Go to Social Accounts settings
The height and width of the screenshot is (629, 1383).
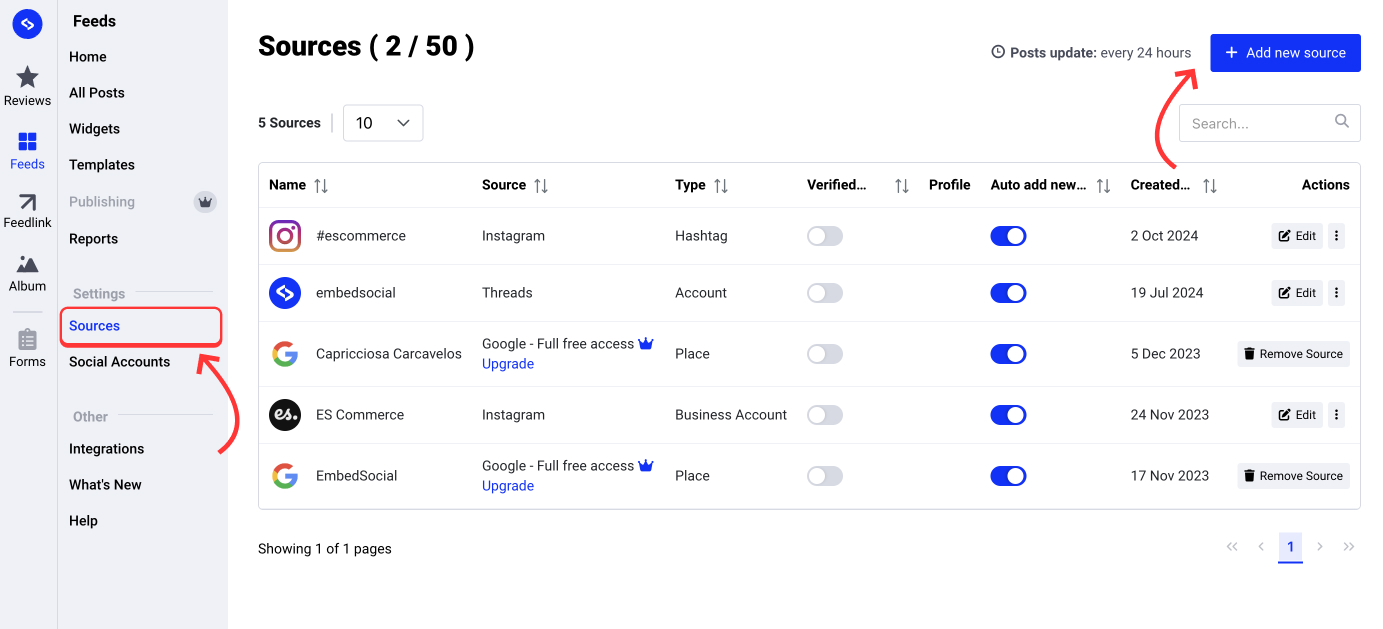[x=119, y=361]
